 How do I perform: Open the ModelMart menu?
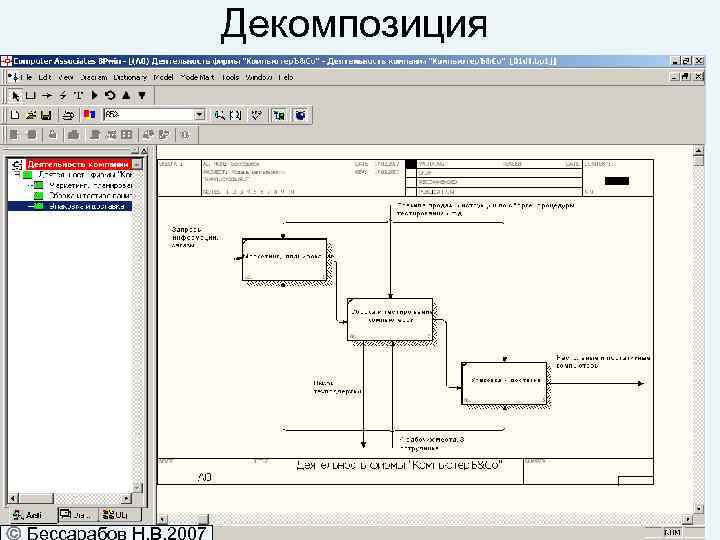(x=197, y=77)
